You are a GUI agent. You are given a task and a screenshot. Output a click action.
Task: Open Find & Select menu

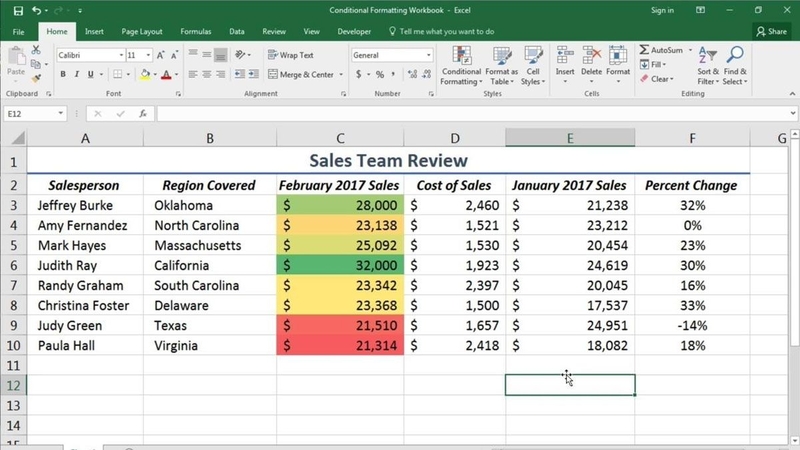click(735, 66)
